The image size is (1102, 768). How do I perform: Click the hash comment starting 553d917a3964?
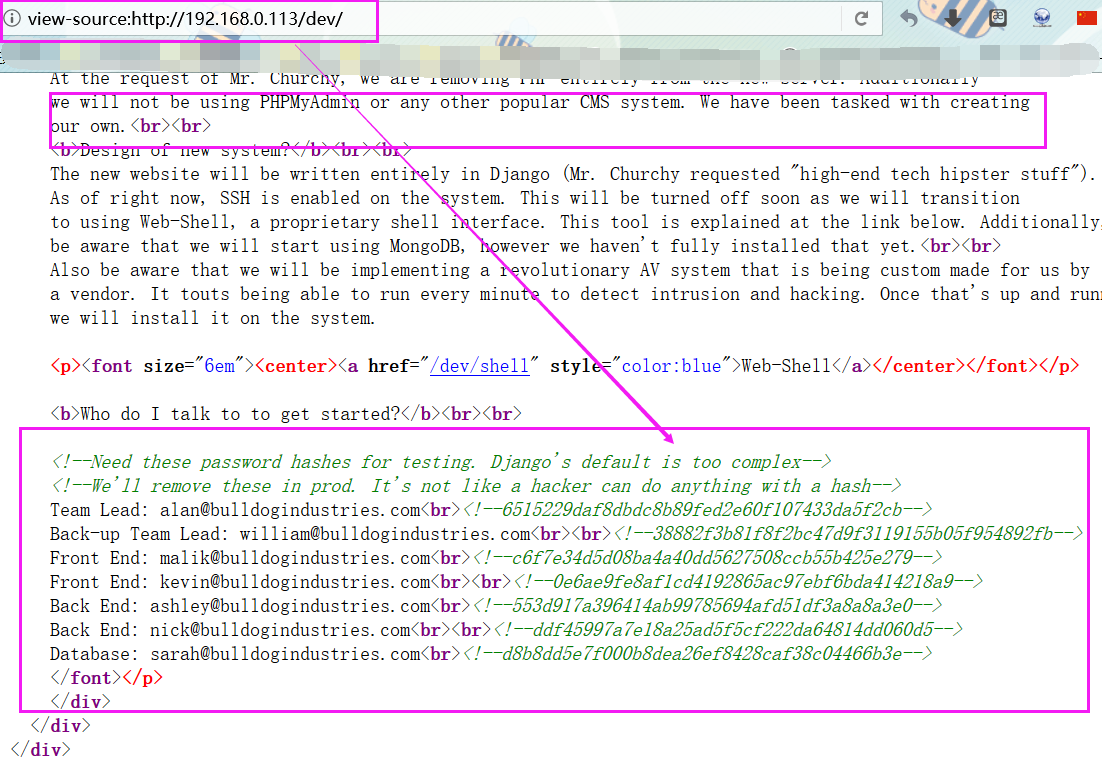pos(707,606)
